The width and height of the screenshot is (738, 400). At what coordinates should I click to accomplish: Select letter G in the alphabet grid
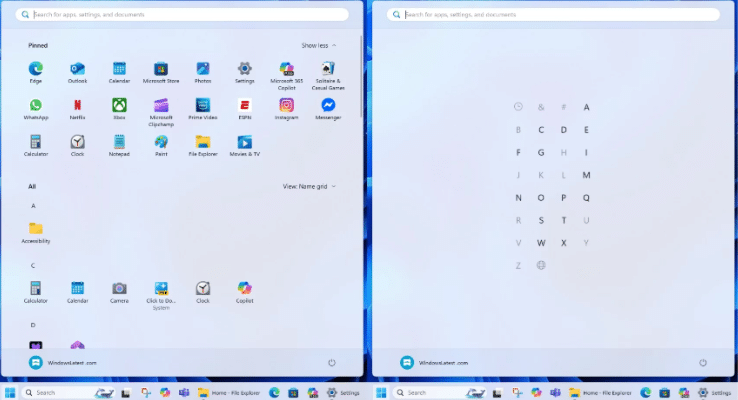coord(541,152)
